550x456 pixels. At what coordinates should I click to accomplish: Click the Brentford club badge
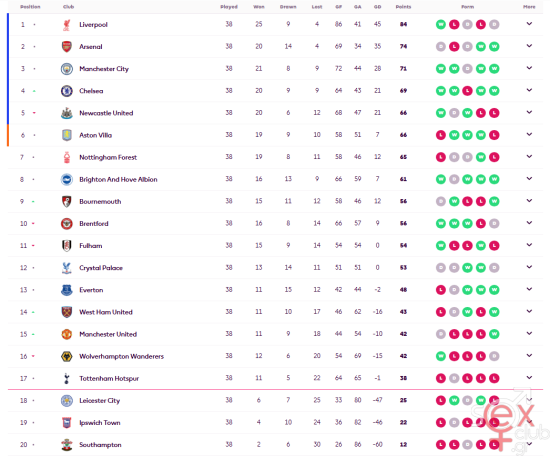click(67, 223)
